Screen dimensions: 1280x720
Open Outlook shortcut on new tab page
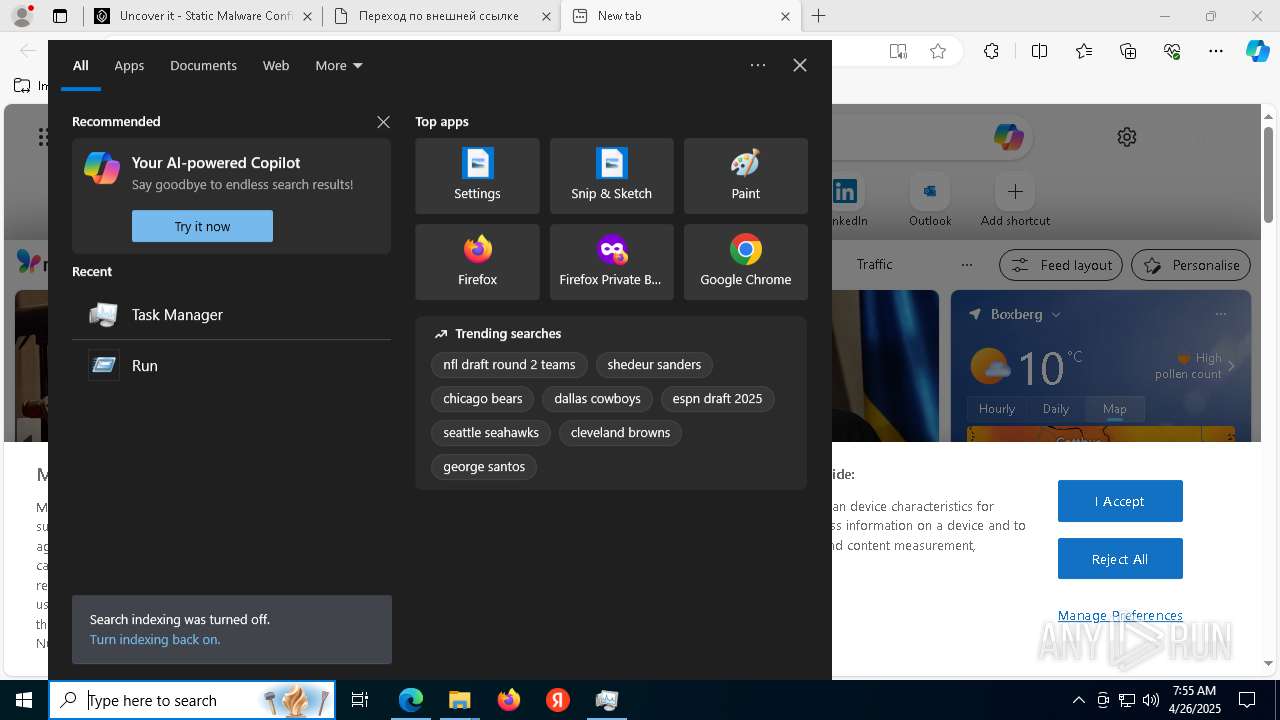[x=930, y=200]
